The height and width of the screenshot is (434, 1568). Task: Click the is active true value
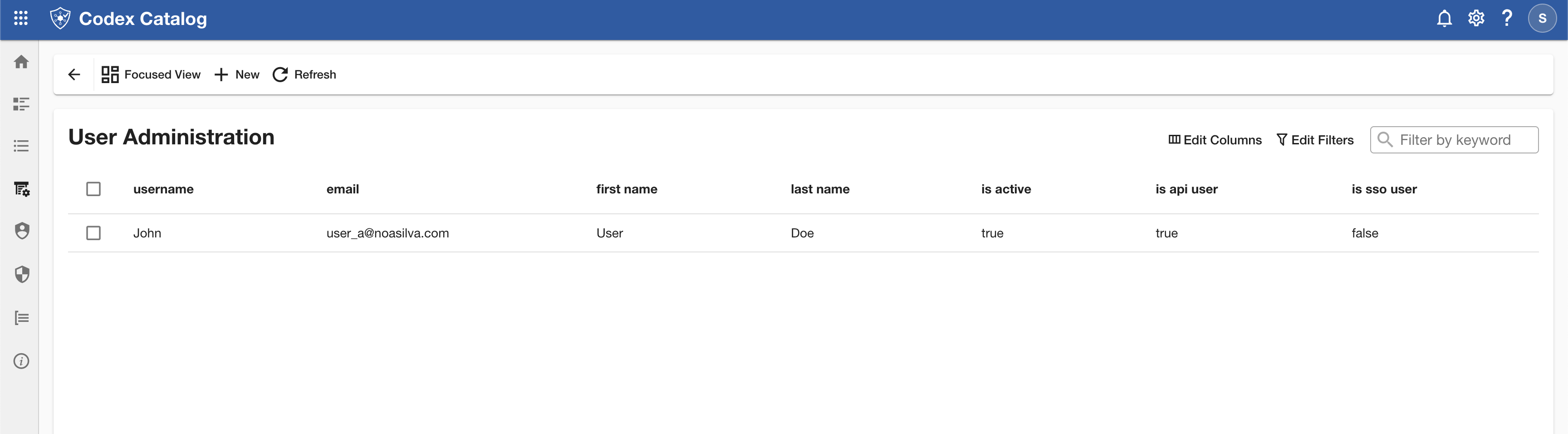click(992, 233)
